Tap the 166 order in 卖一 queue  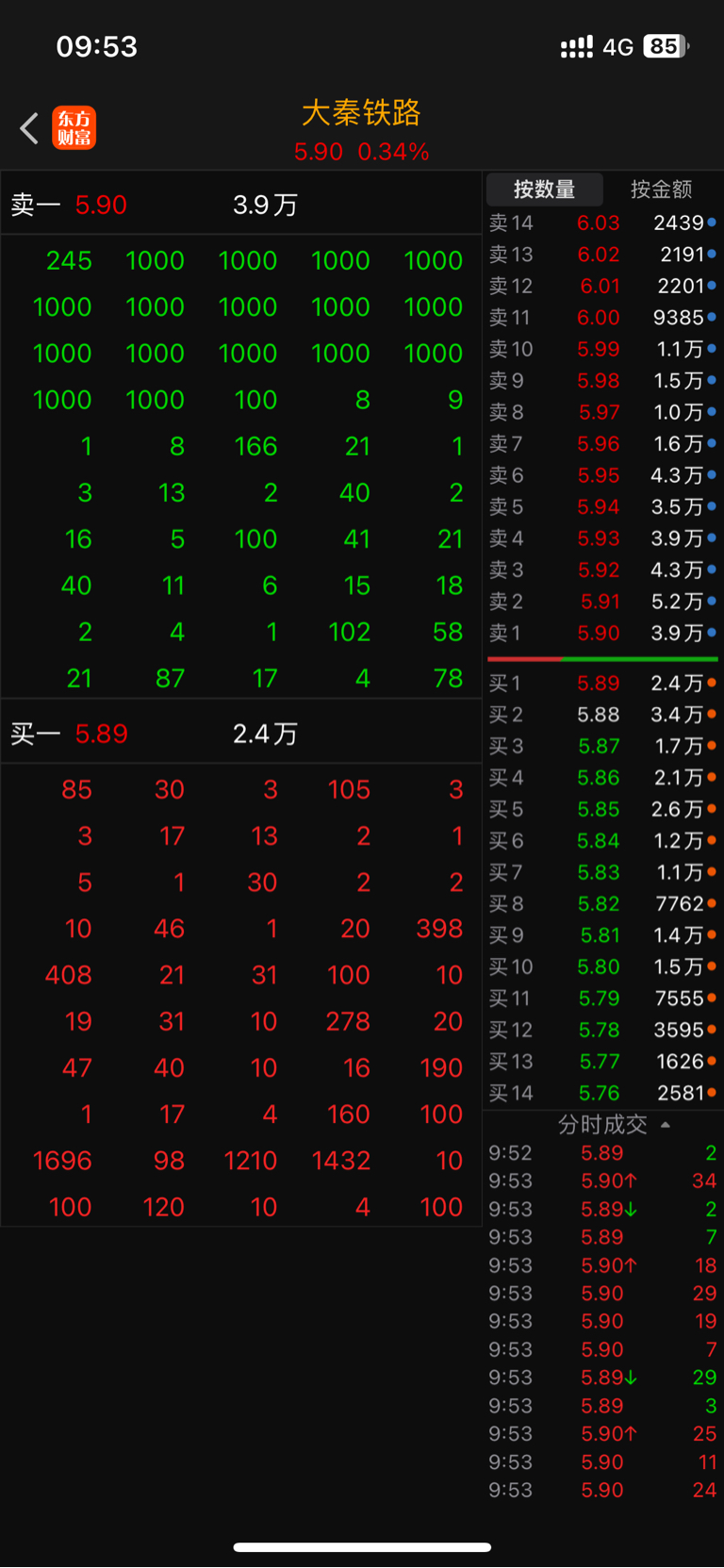255,447
